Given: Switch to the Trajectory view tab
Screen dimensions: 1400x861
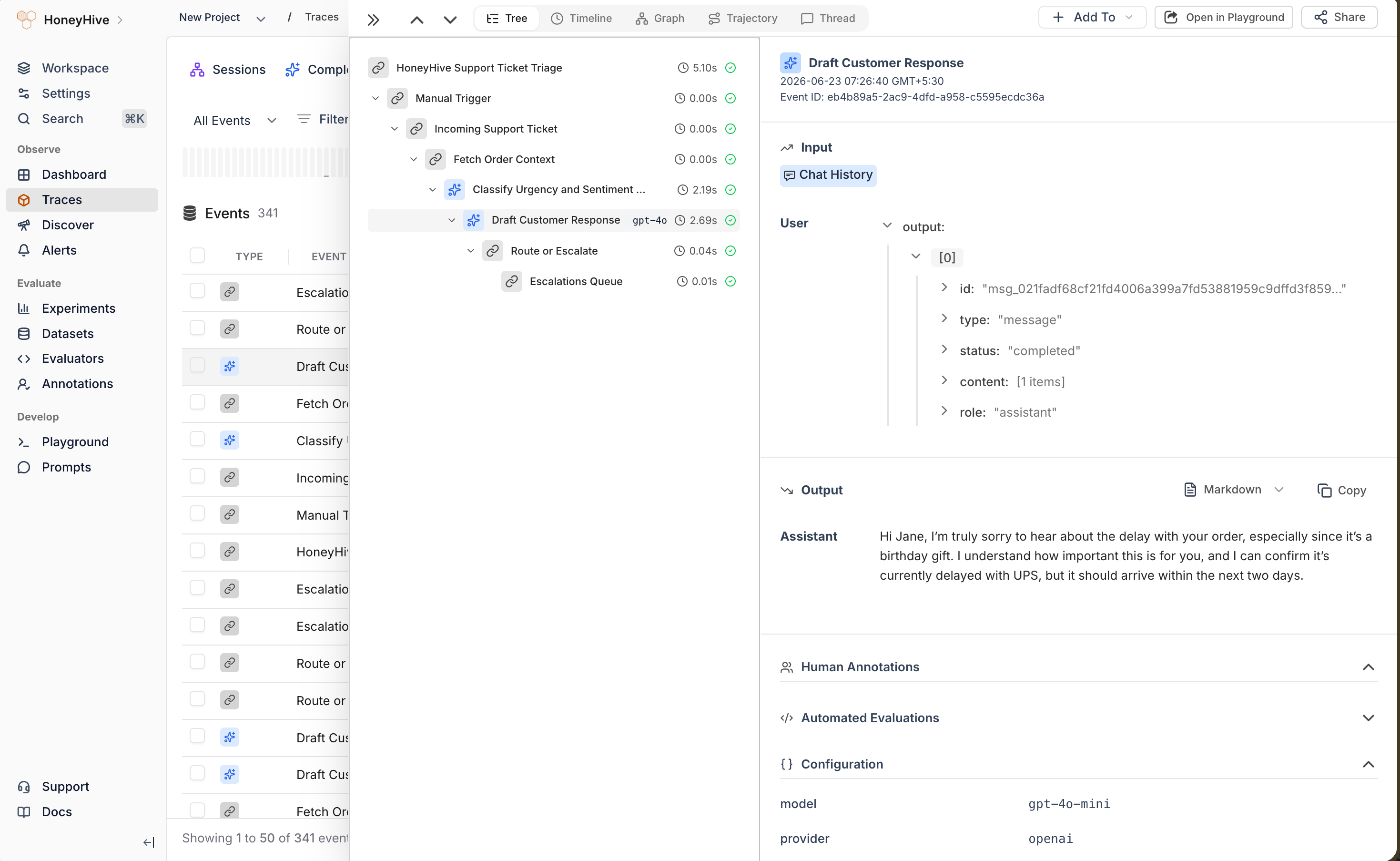Looking at the screenshot, I should (743, 18).
